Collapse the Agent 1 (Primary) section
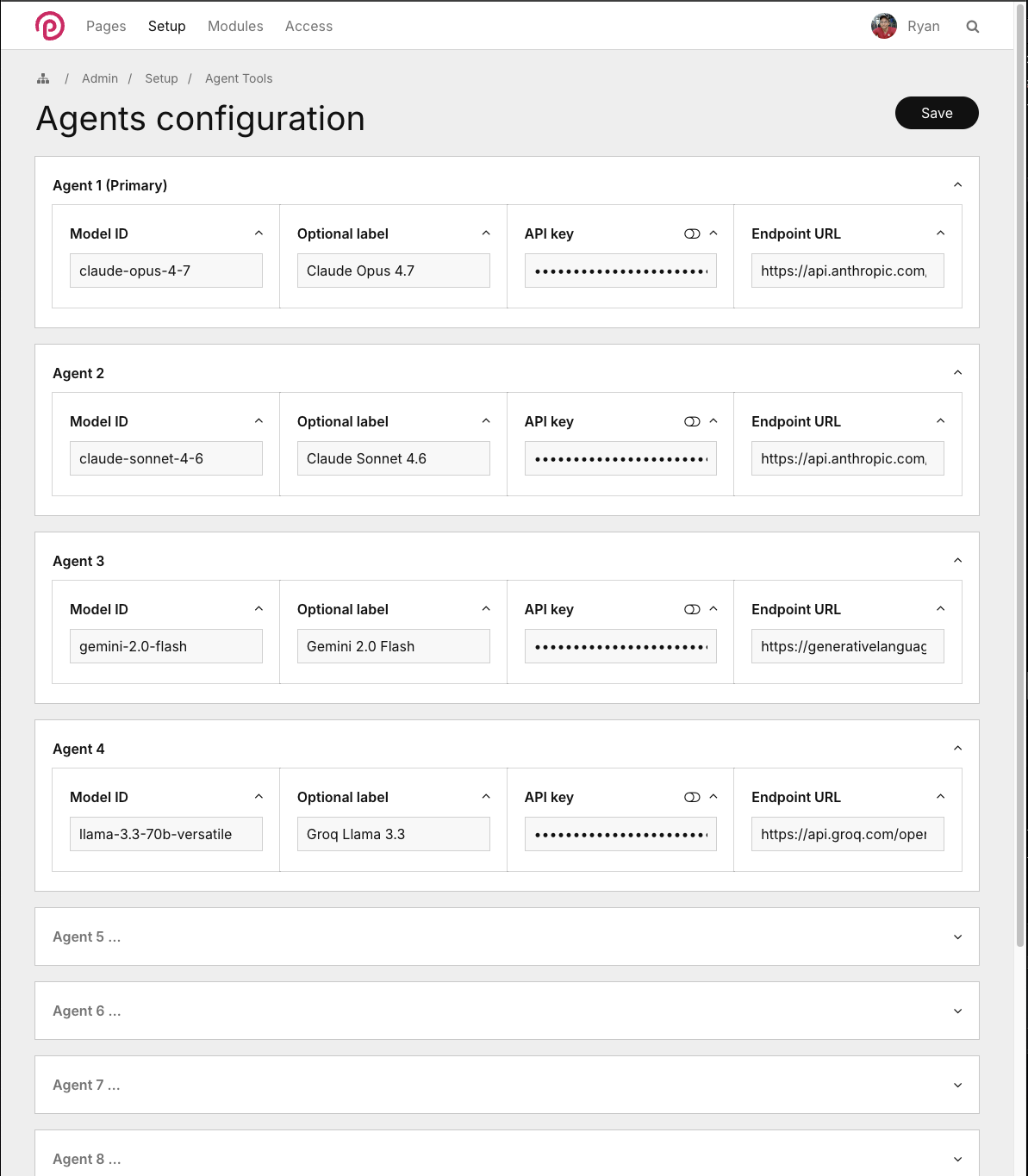The image size is (1028, 1176). 957,185
